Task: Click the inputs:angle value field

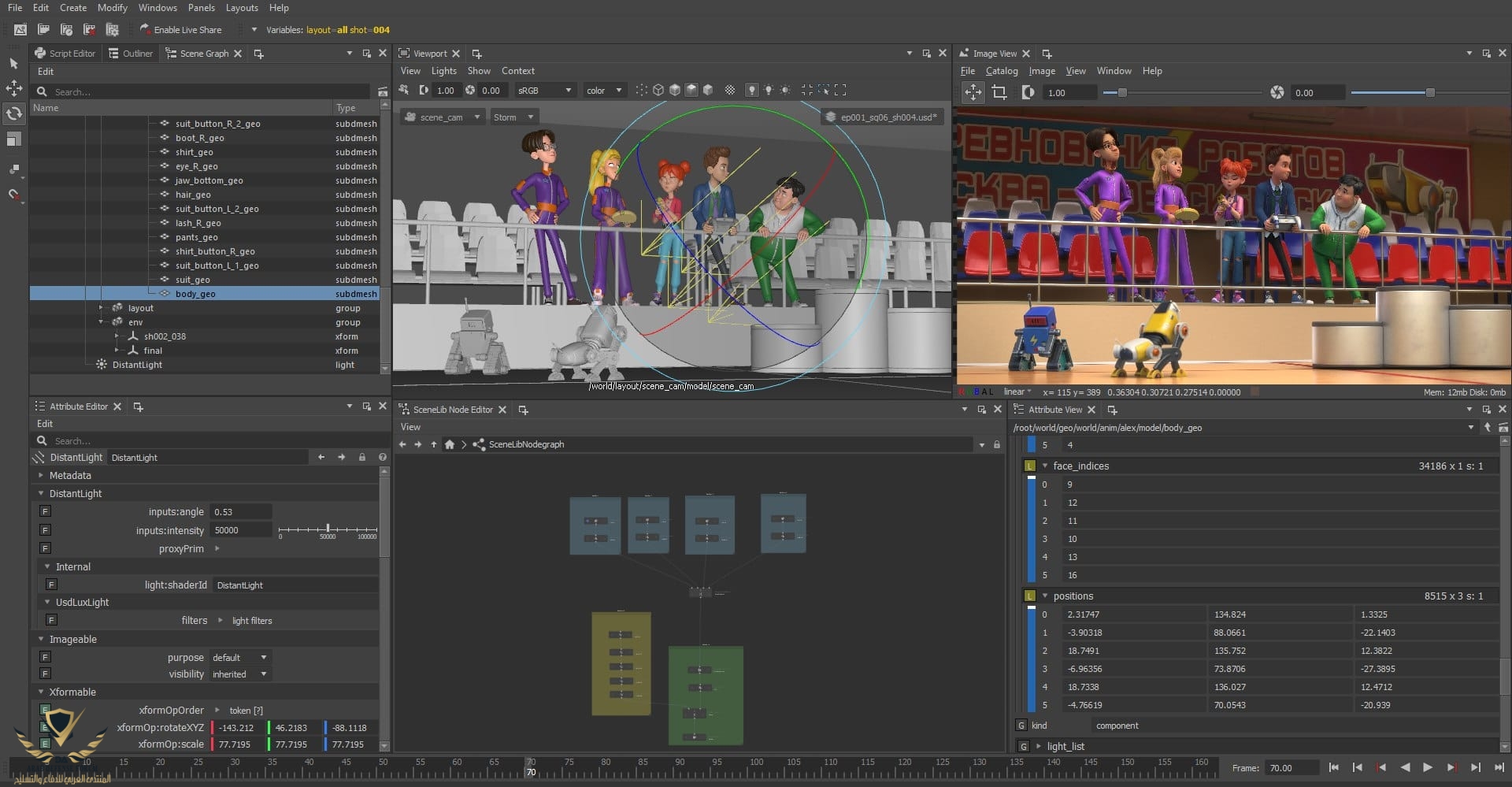Action: click(x=241, y=512)
